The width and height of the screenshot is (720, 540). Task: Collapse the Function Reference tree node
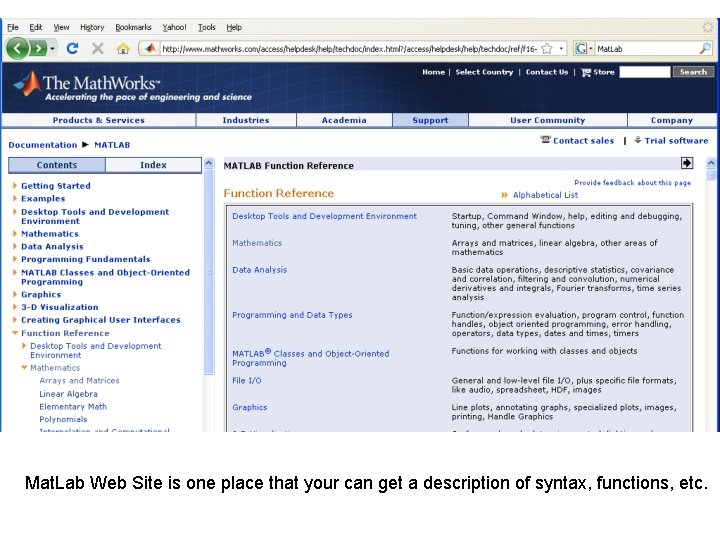(15, 333)
